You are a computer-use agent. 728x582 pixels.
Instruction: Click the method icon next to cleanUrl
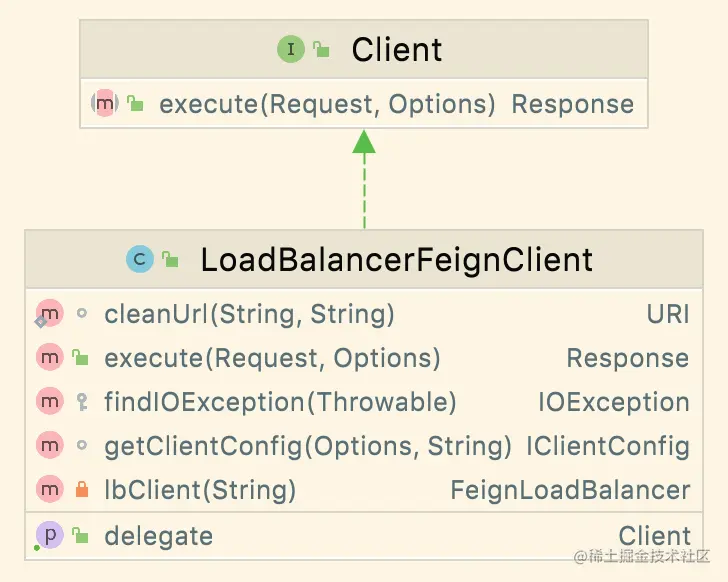click(x=49, y=315)
